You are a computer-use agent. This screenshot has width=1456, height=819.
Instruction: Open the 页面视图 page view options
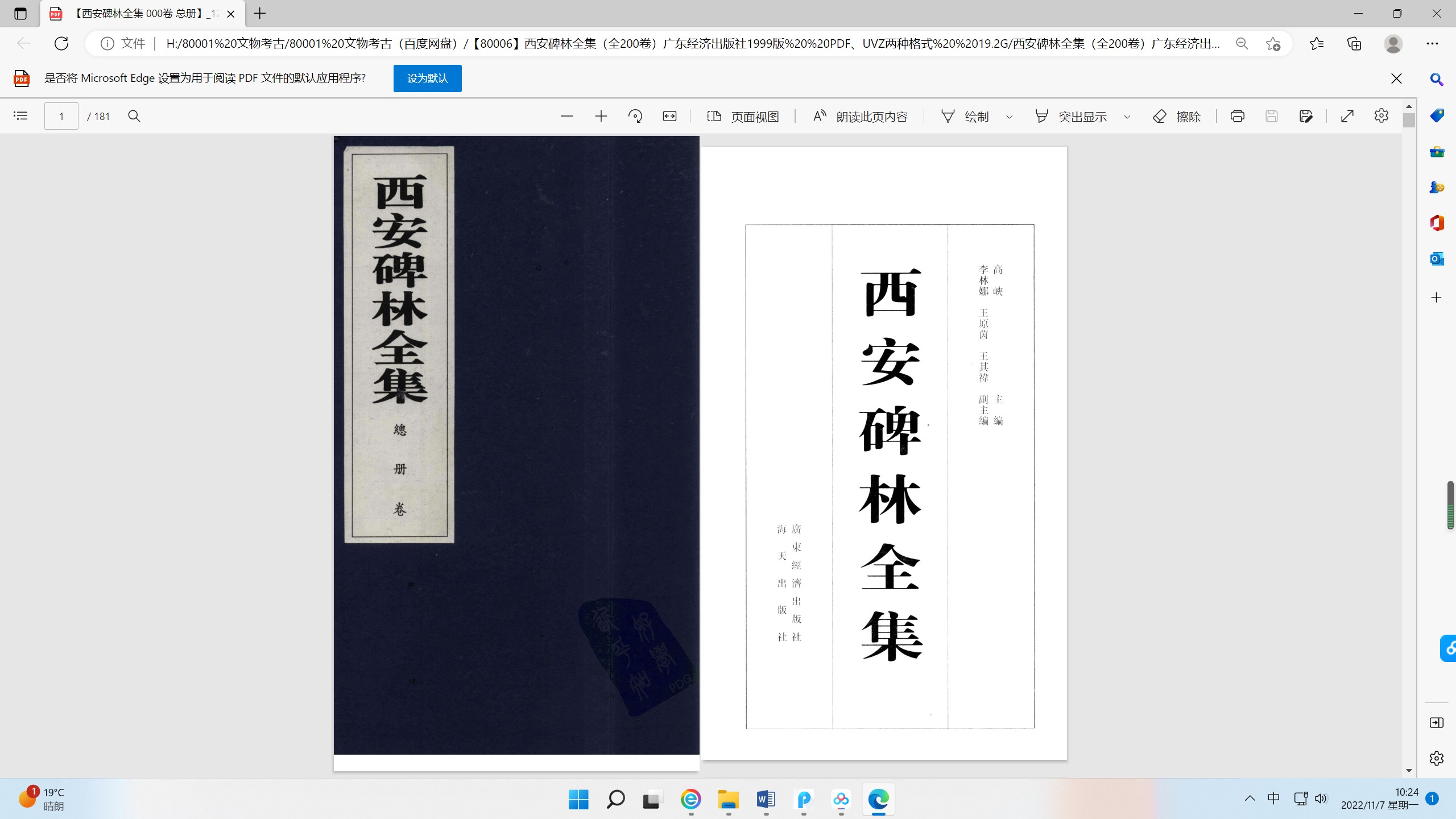(x=743, y=116)
